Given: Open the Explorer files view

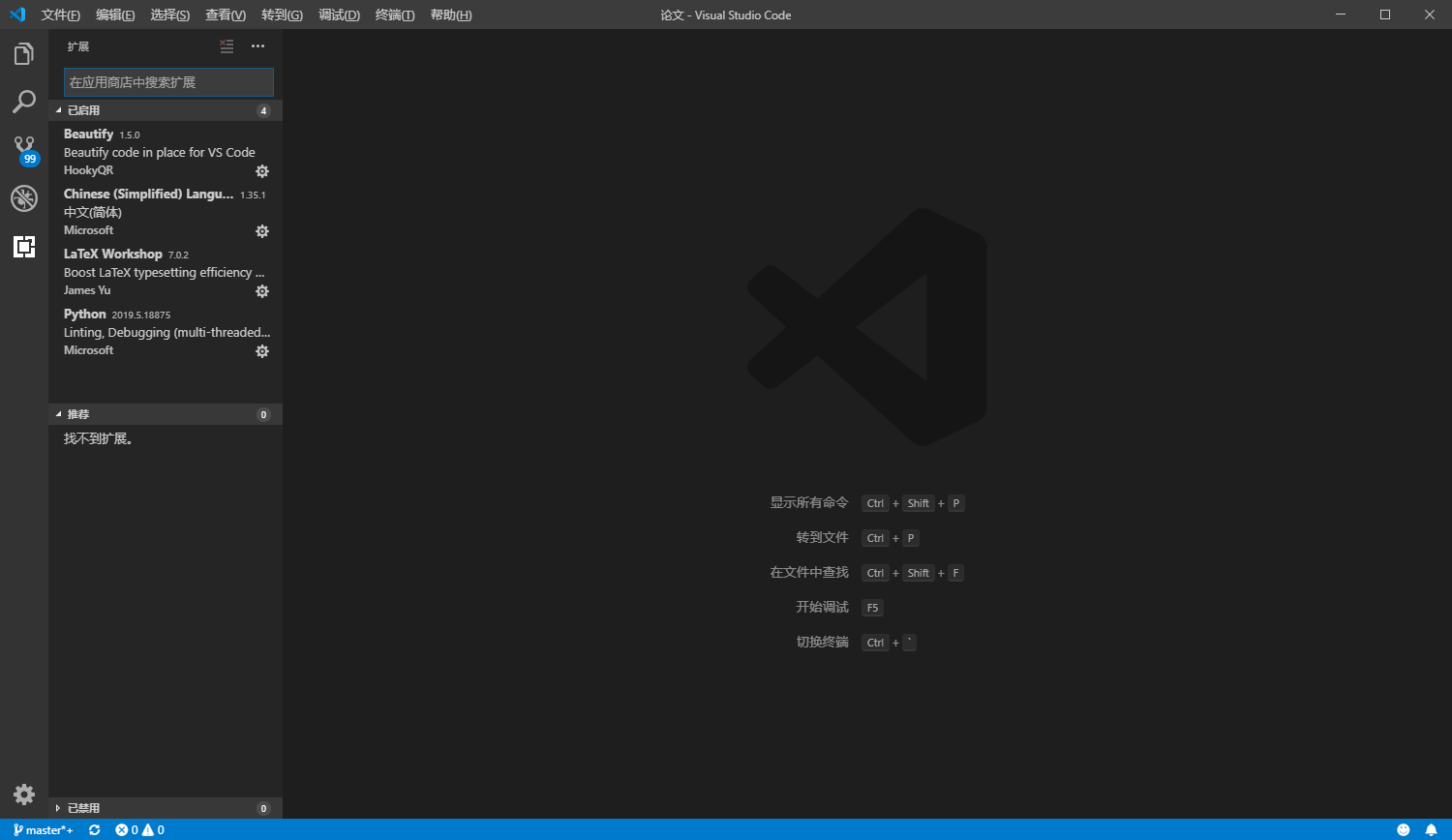Looking at the screenshot, I should (24, 54).
